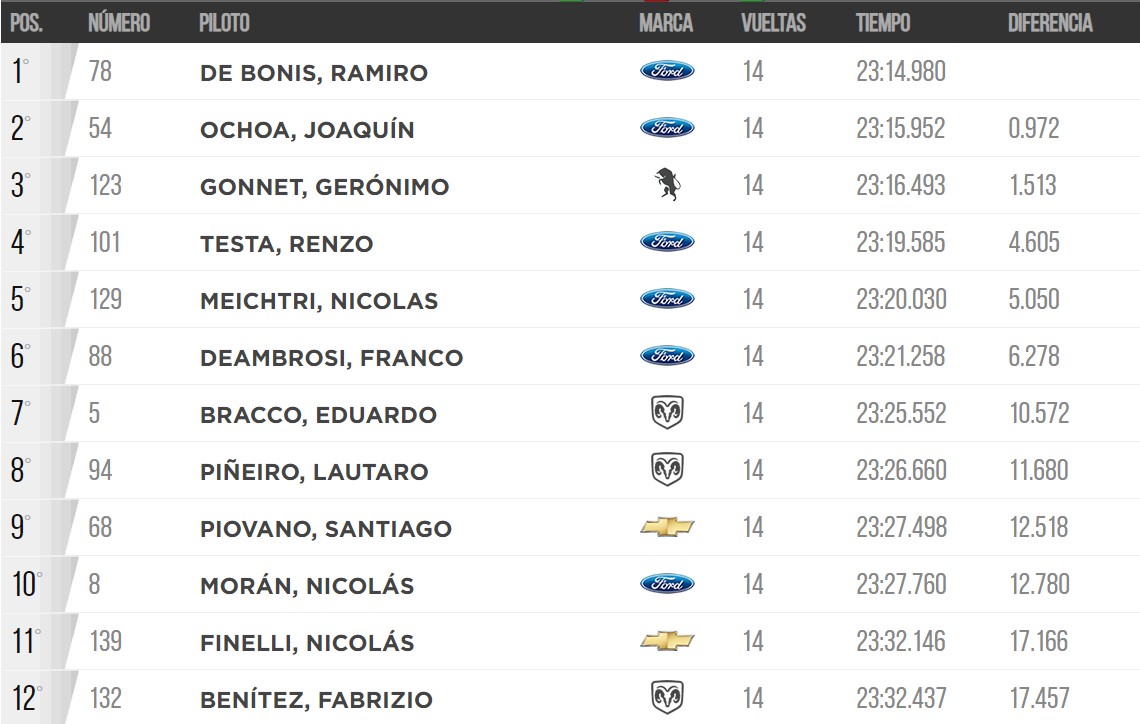Click the Dodge ram logo for Bracco, Eduardo
This screenshot has width=1140, height=724.
(667, 413)
